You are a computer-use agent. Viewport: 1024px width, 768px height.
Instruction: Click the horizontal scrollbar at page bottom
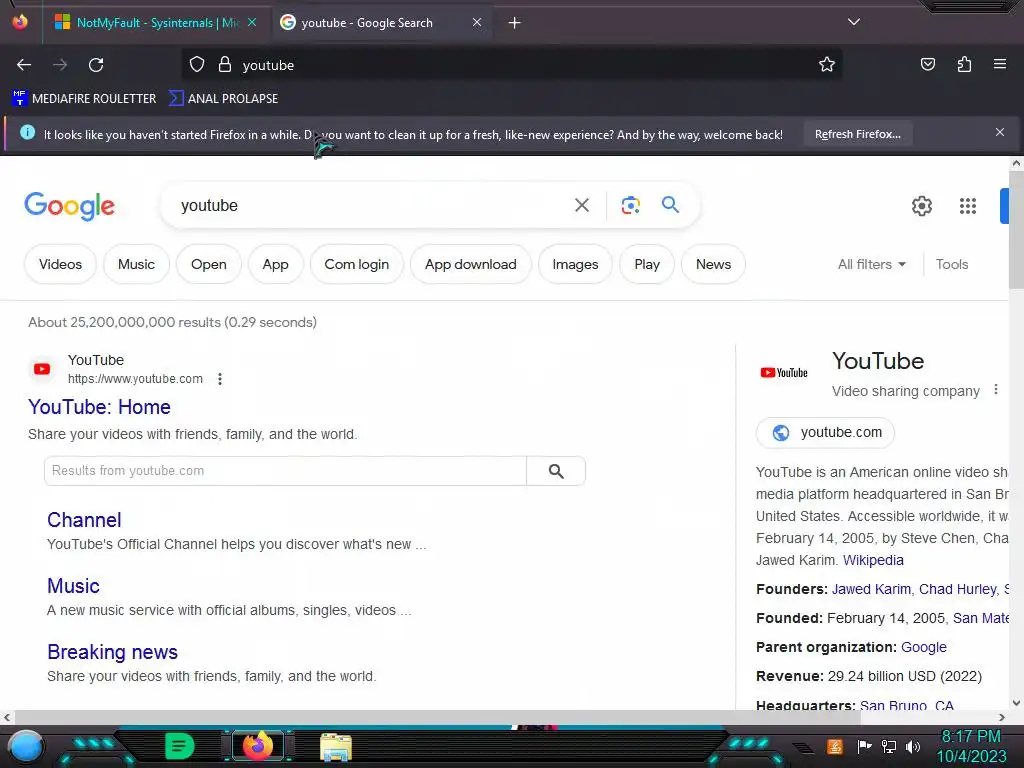click(438, 717)
